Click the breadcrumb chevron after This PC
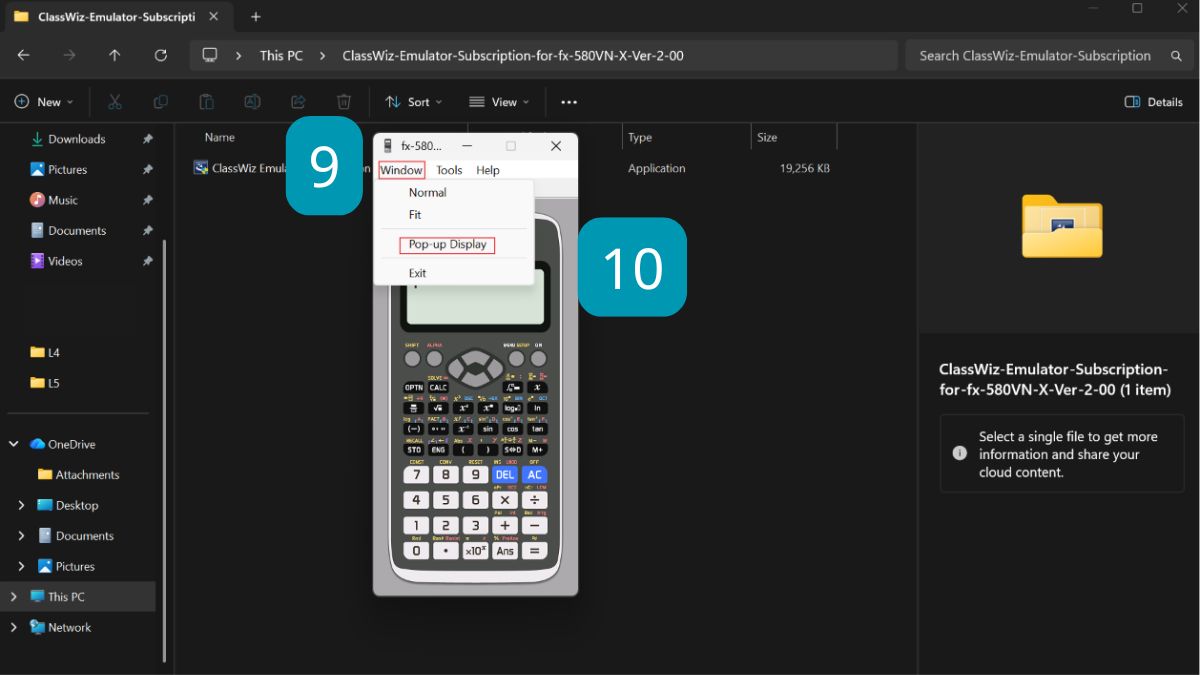The width and height of the screenshot is (1200, 675). pyautogui.click(x=322, y=56)
